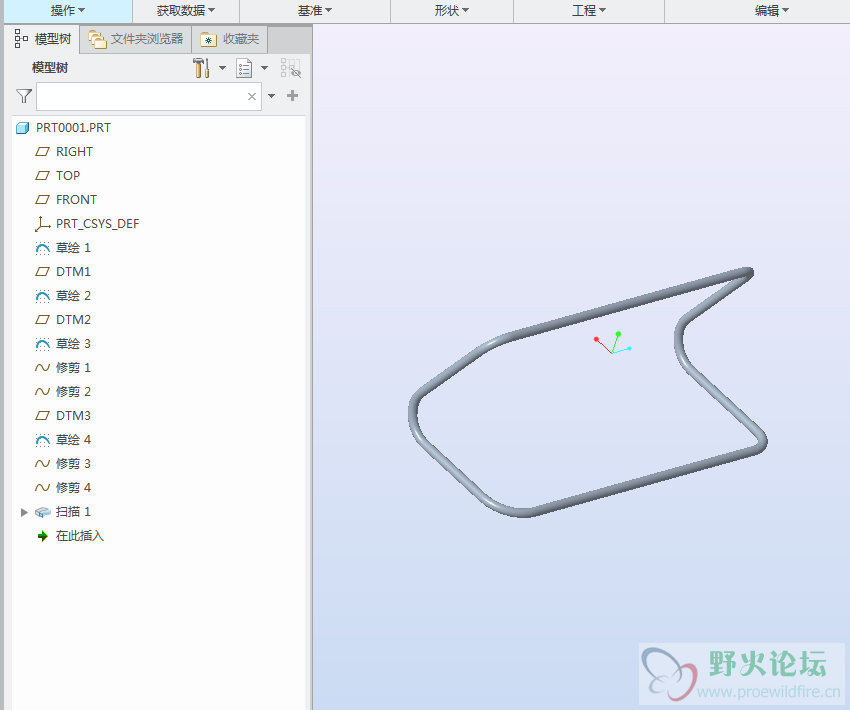
Task: Click the 修剪 1 curve icon
Action: tap(42, 367)
